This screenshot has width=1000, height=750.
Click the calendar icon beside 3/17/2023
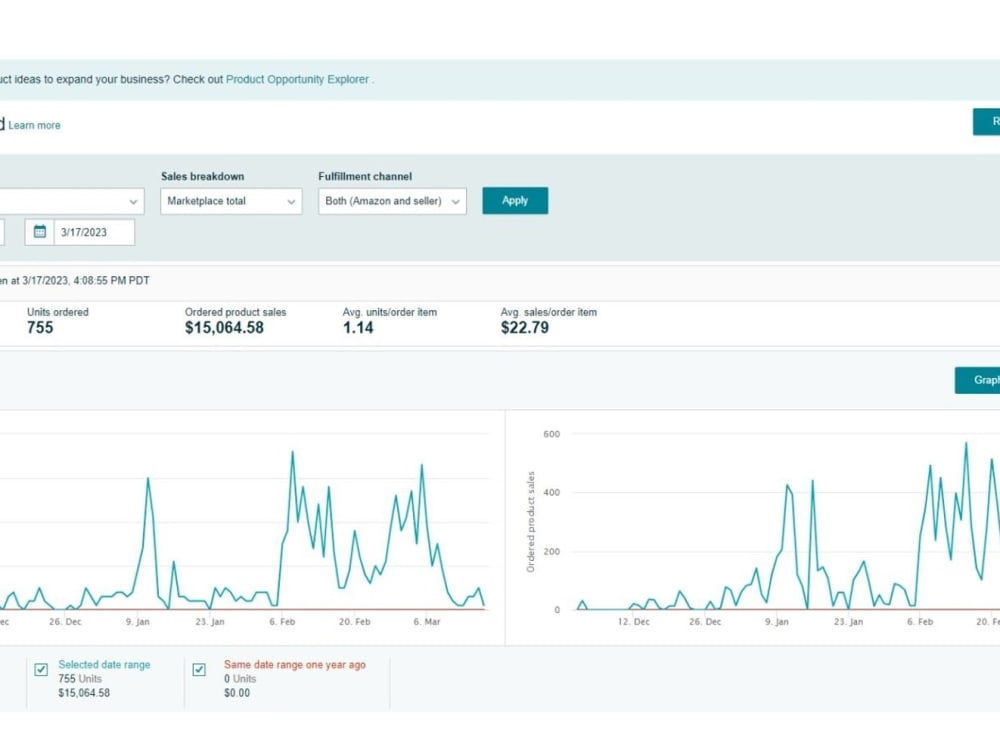tap(40, 232)
